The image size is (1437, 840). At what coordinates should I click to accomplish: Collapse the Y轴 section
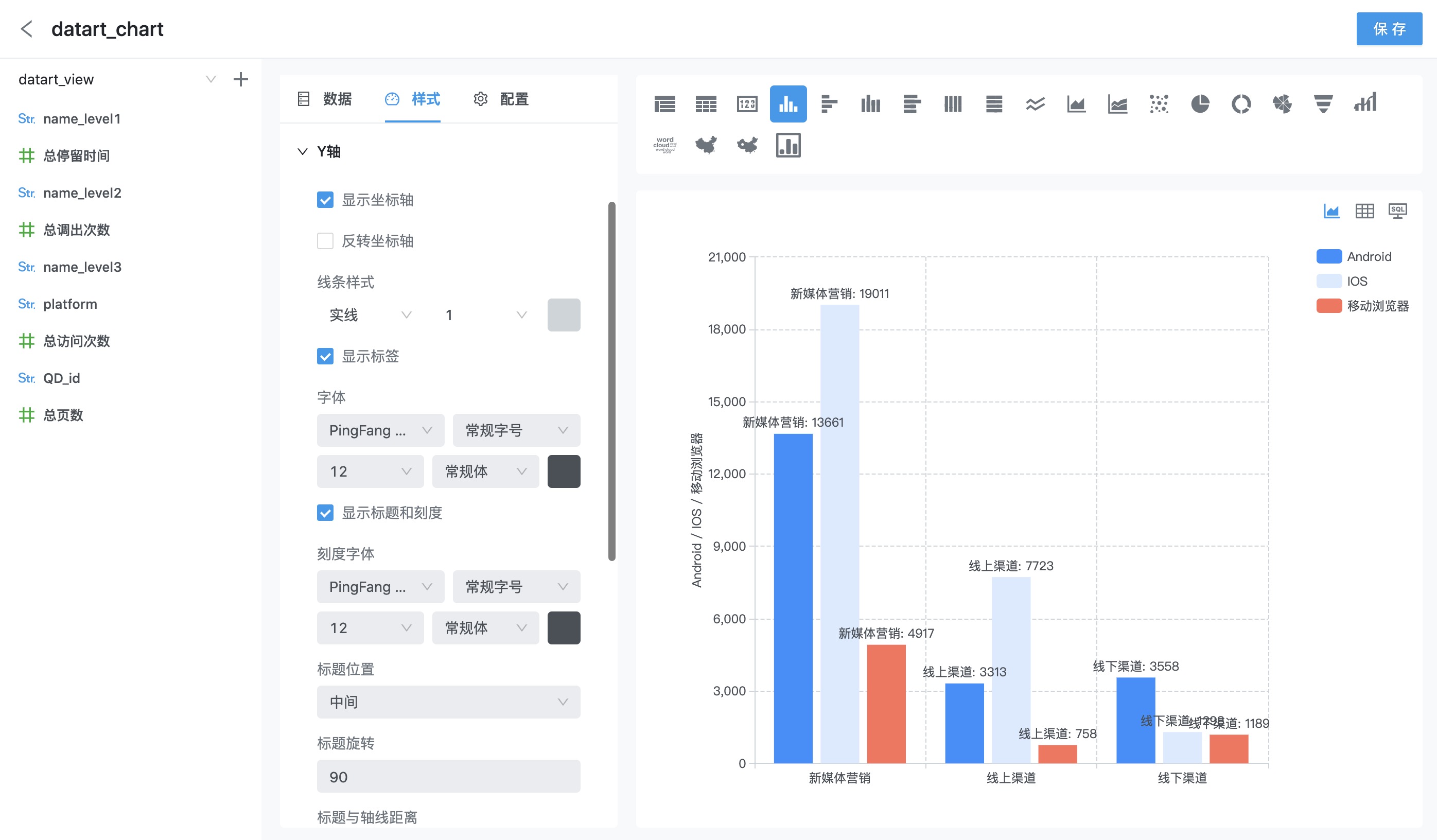pos(303,152)
